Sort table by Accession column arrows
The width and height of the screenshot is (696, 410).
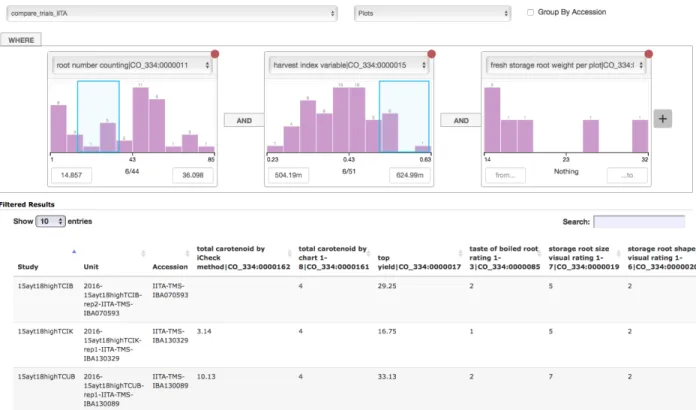point(187,253)
